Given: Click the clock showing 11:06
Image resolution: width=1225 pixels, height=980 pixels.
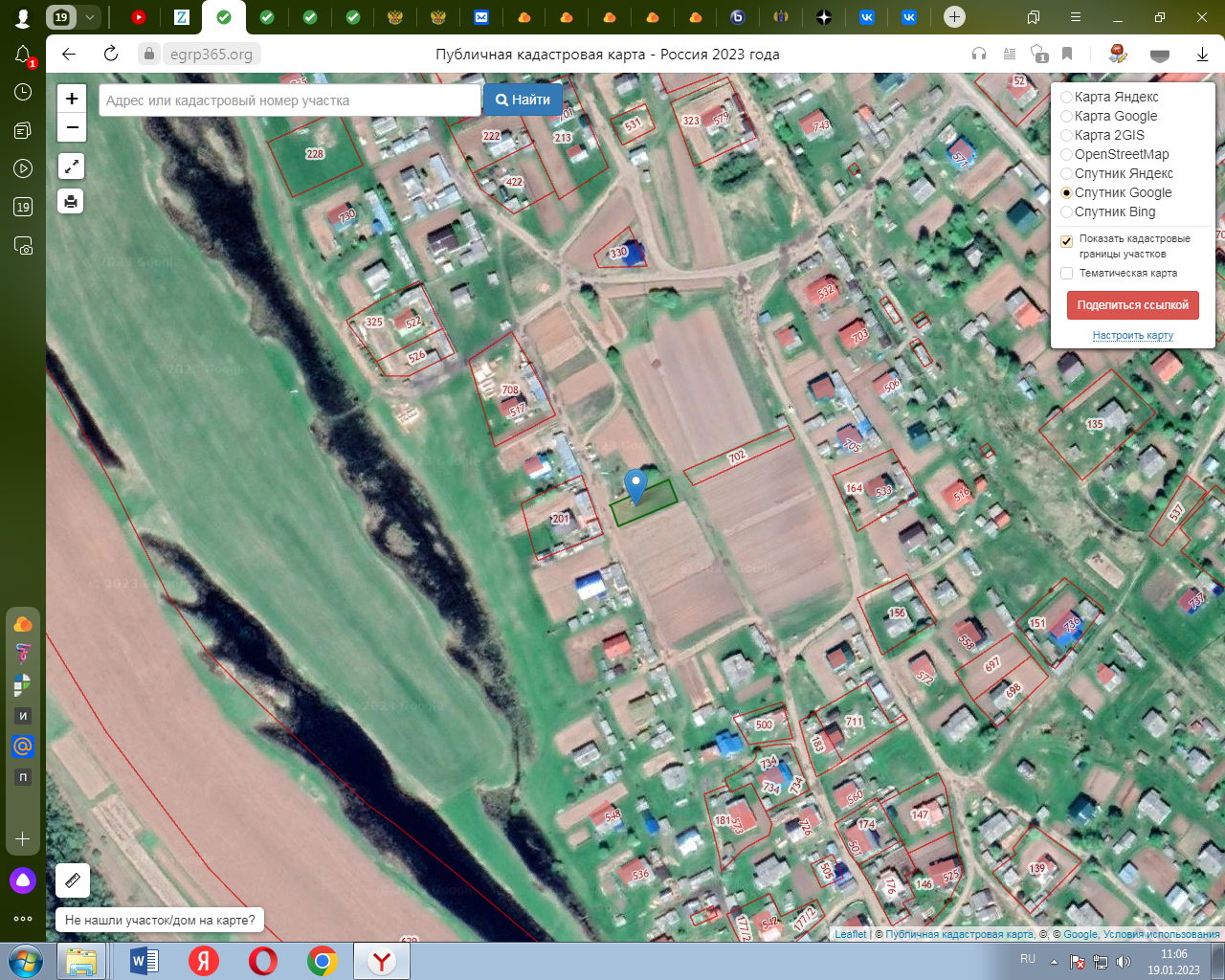Looking at the screenshot, I should [1174, 954].
